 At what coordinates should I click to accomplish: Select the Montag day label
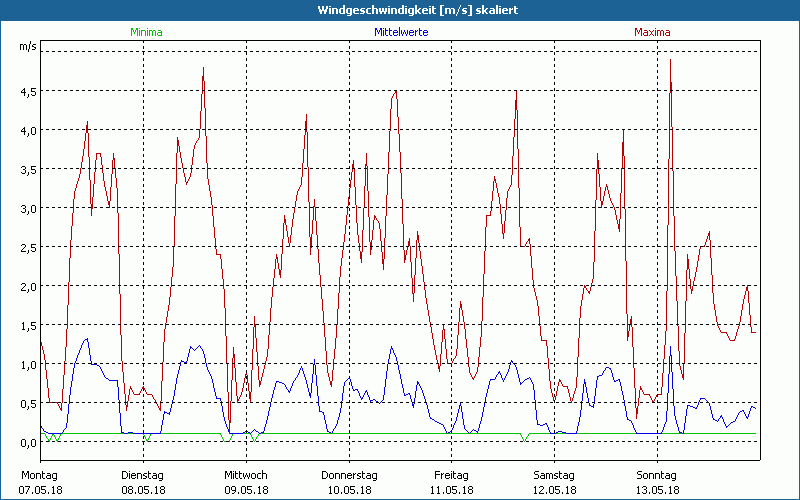(x=39, y=475)
